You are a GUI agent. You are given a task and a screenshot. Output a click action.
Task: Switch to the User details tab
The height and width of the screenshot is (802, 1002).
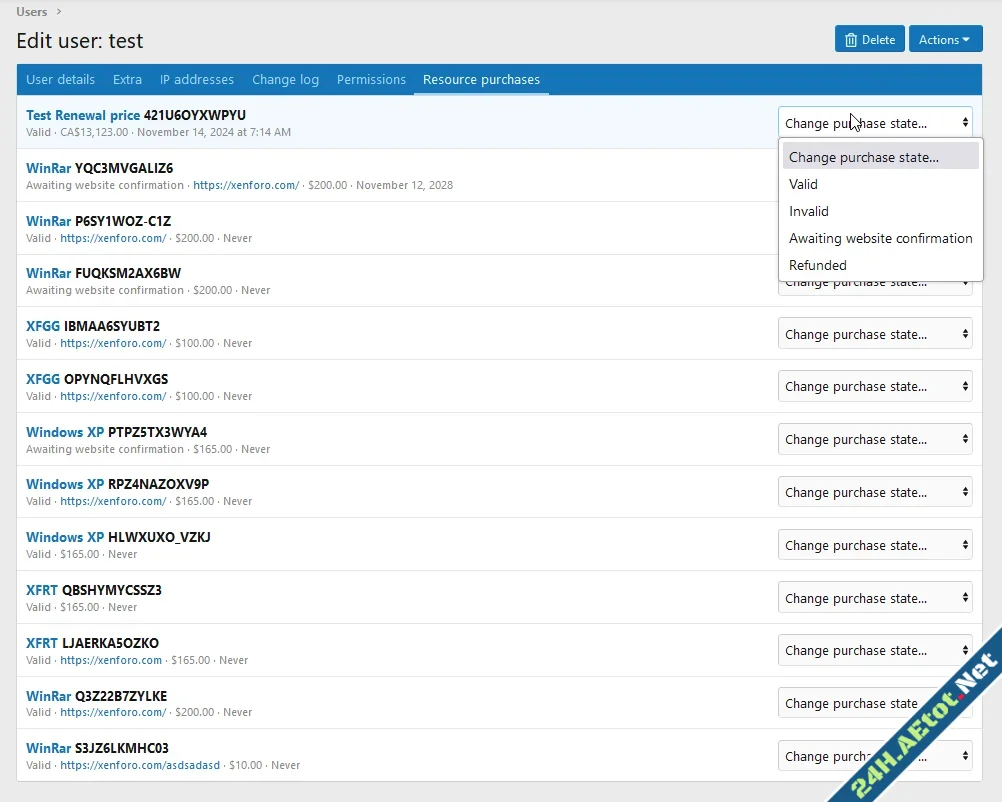coord(60,80)
